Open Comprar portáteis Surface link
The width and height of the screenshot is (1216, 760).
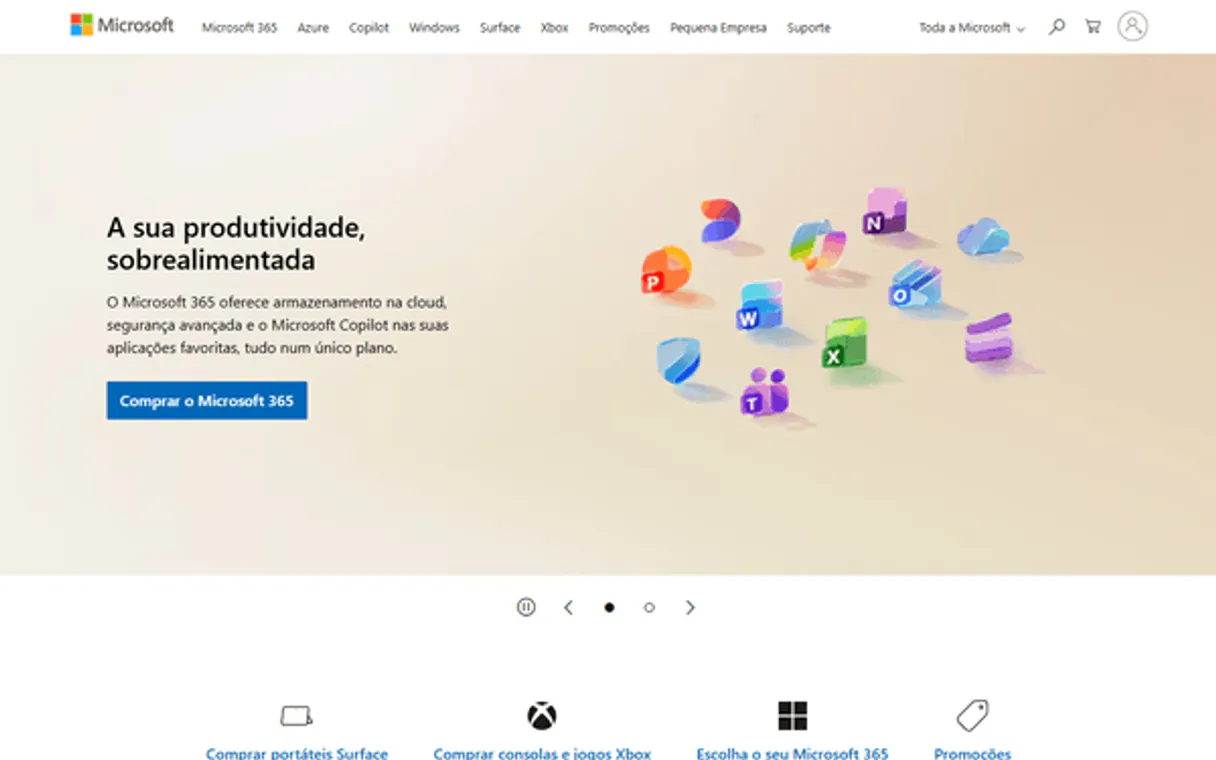pyautogui.click(x=296, y=753)
